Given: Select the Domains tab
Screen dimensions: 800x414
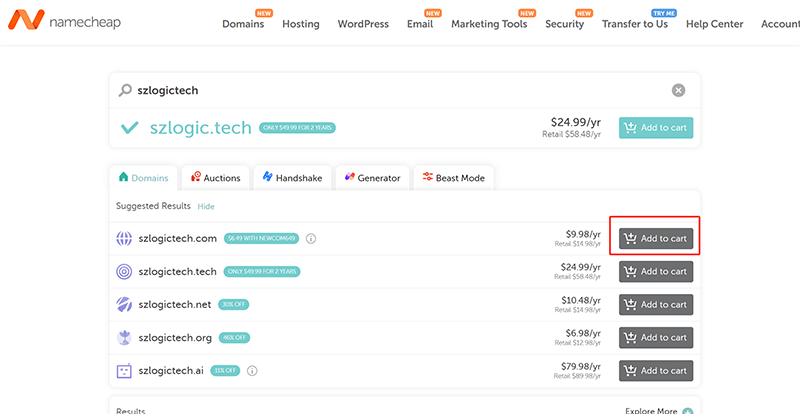Looking at the screenshot, I should click(x=143, y=178).
